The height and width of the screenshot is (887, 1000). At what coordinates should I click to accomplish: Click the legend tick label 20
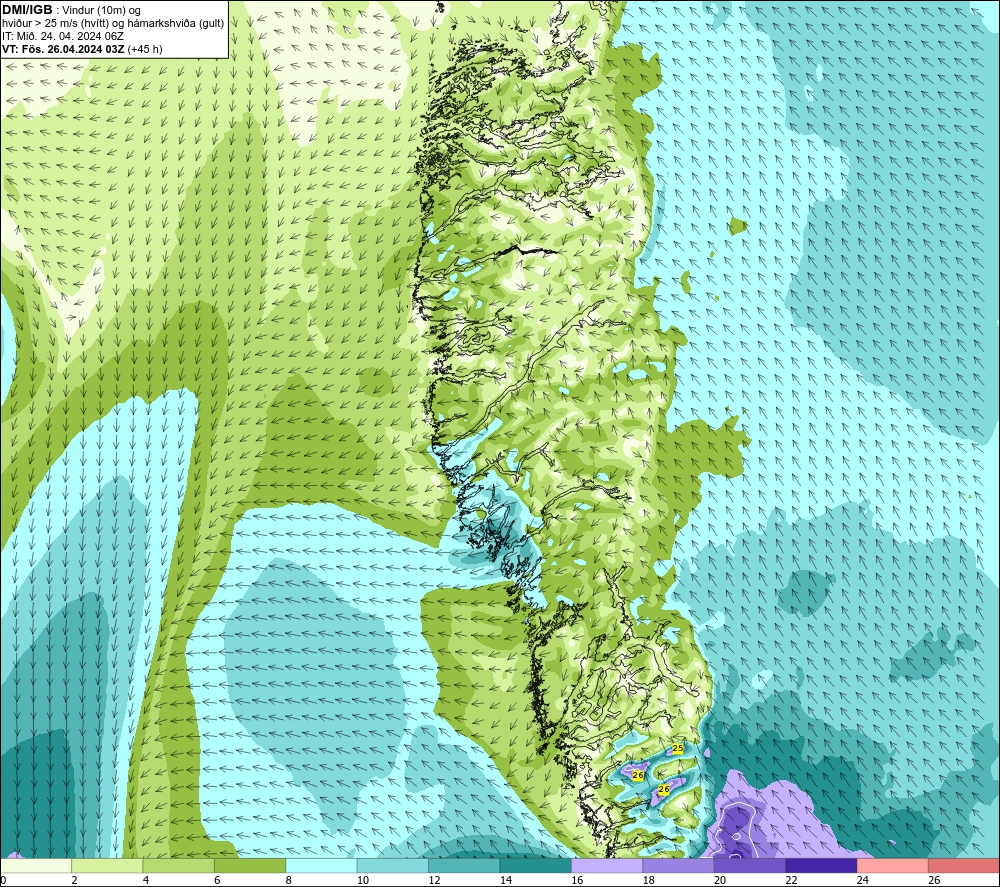point(720,880)
